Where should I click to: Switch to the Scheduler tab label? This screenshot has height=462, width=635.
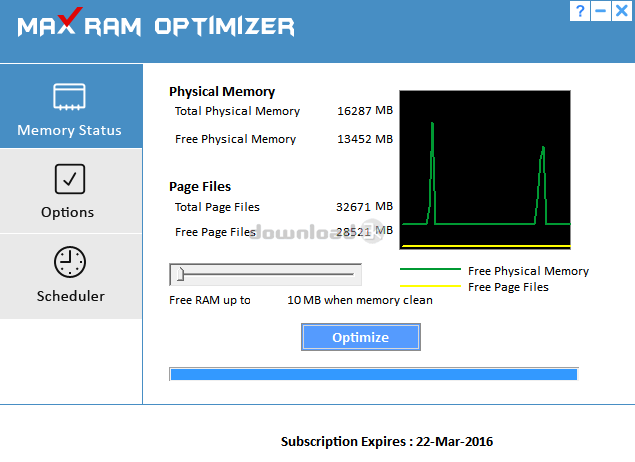coord(70,296)
